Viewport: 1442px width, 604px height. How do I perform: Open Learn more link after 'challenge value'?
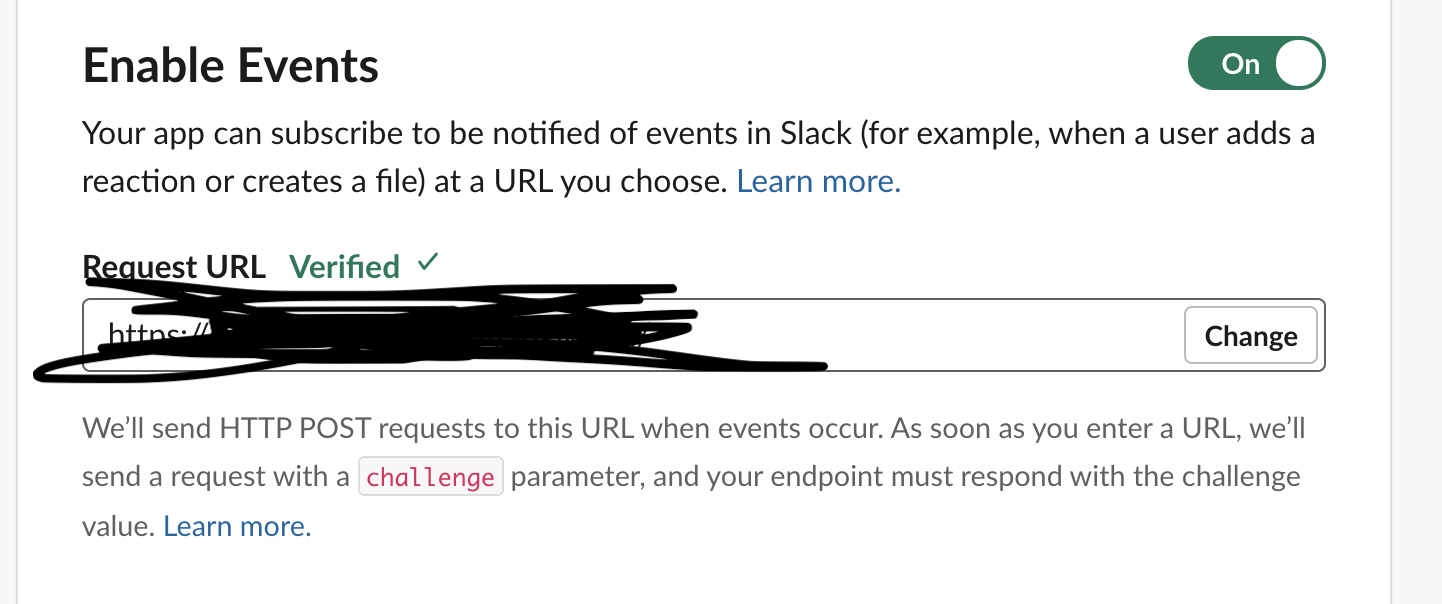237,526
